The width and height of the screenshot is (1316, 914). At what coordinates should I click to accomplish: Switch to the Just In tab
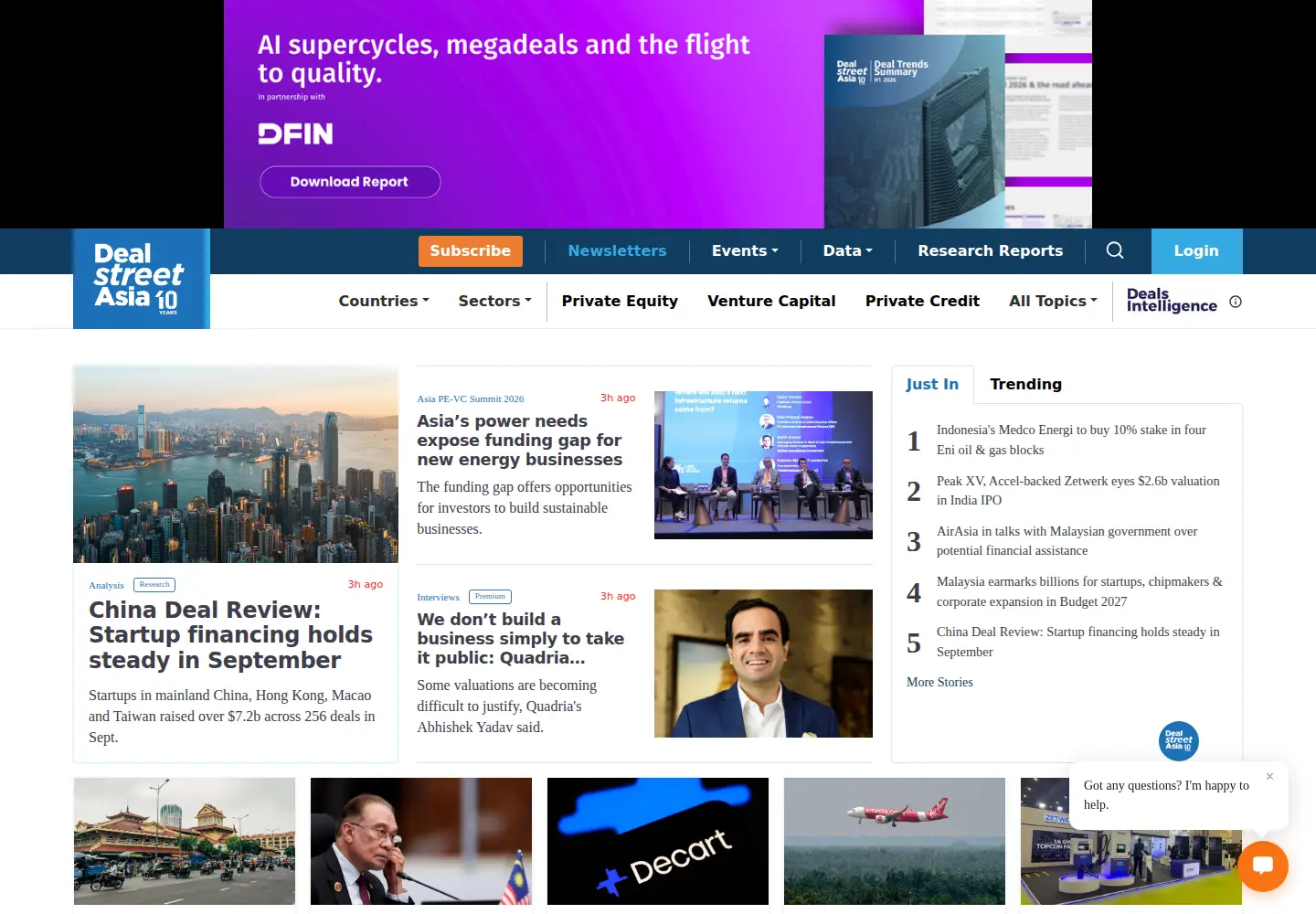point(932,384)
